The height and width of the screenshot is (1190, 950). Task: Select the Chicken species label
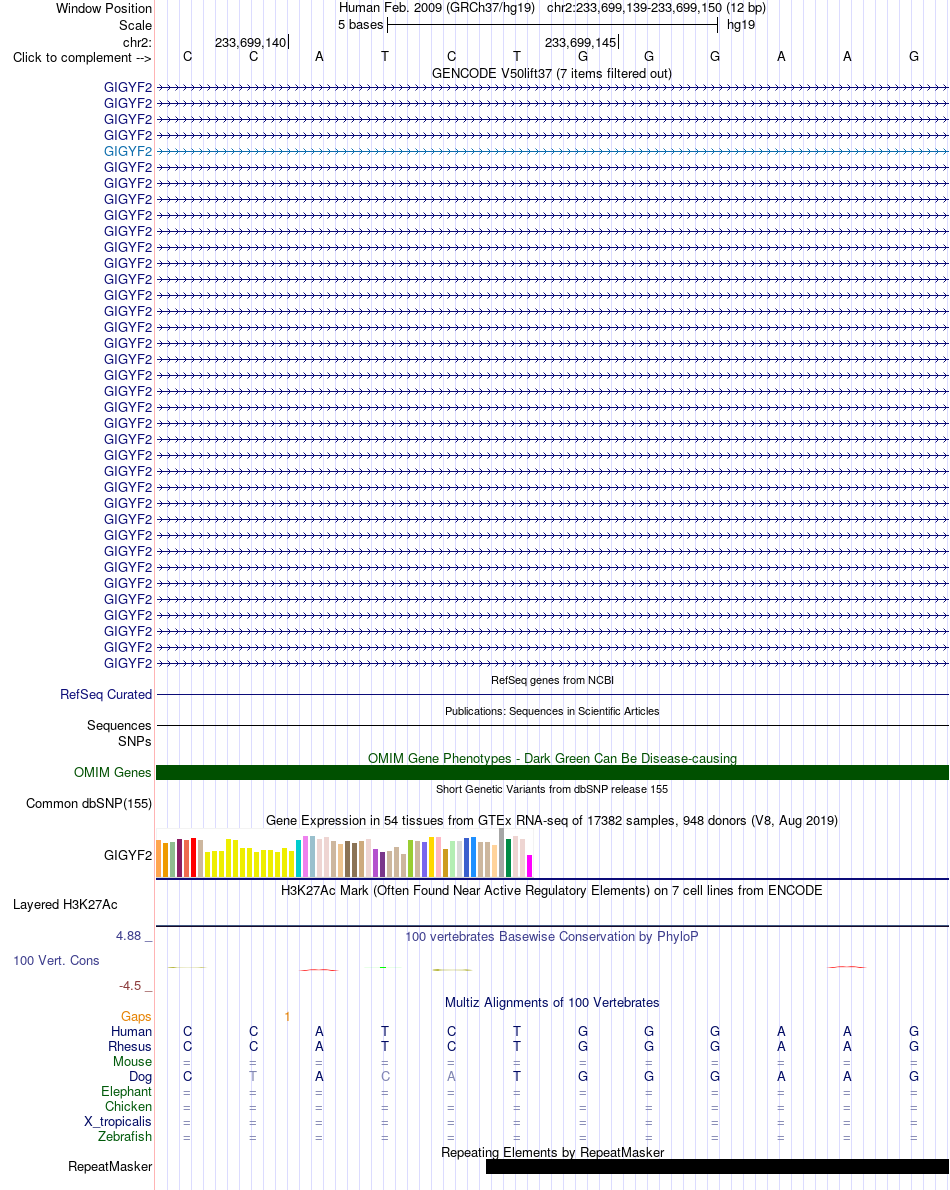point(128,1107)
